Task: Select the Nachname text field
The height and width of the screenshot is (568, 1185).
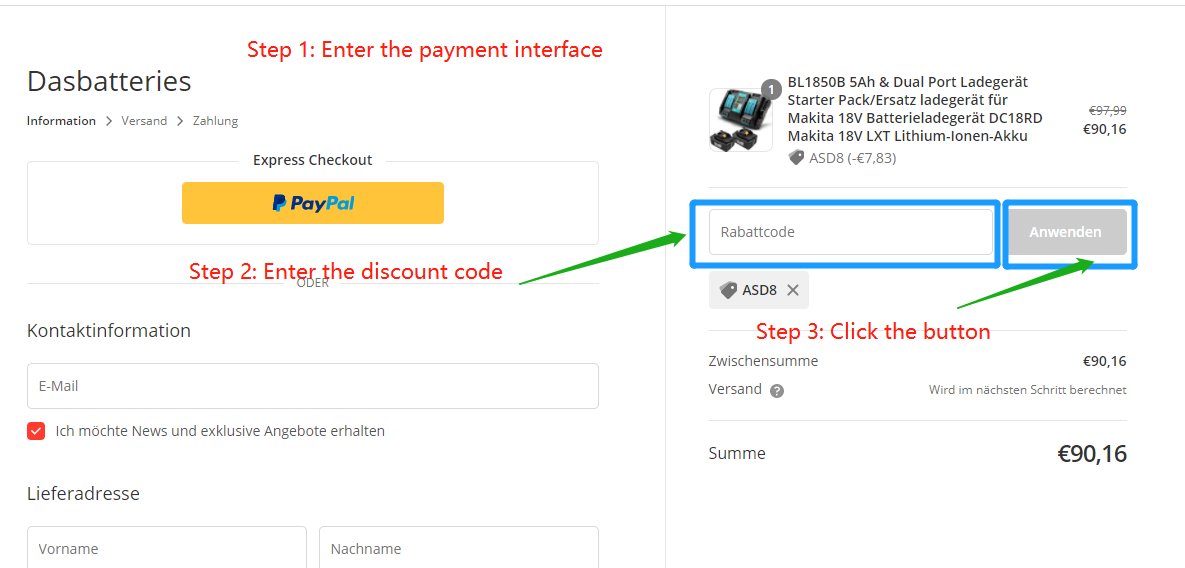Action: pos(458,548)
